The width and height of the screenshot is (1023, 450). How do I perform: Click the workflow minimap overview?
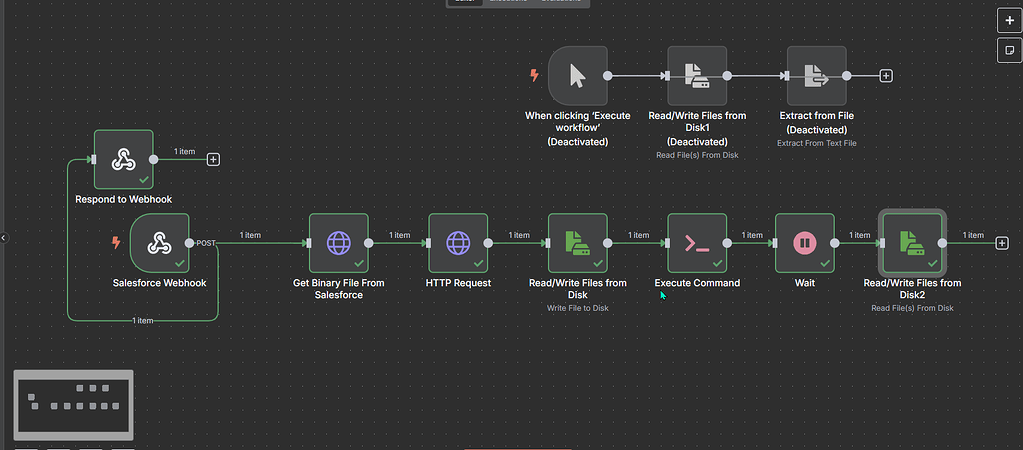73,404
